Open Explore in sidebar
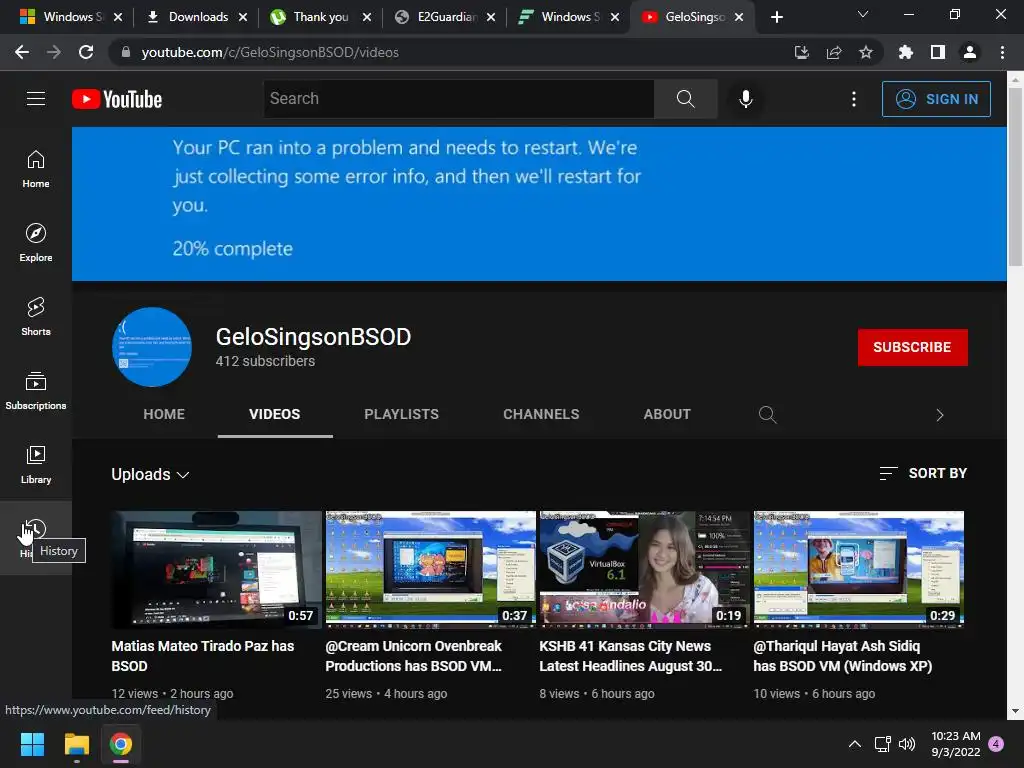1024x768 pixels. click(36, 242)
